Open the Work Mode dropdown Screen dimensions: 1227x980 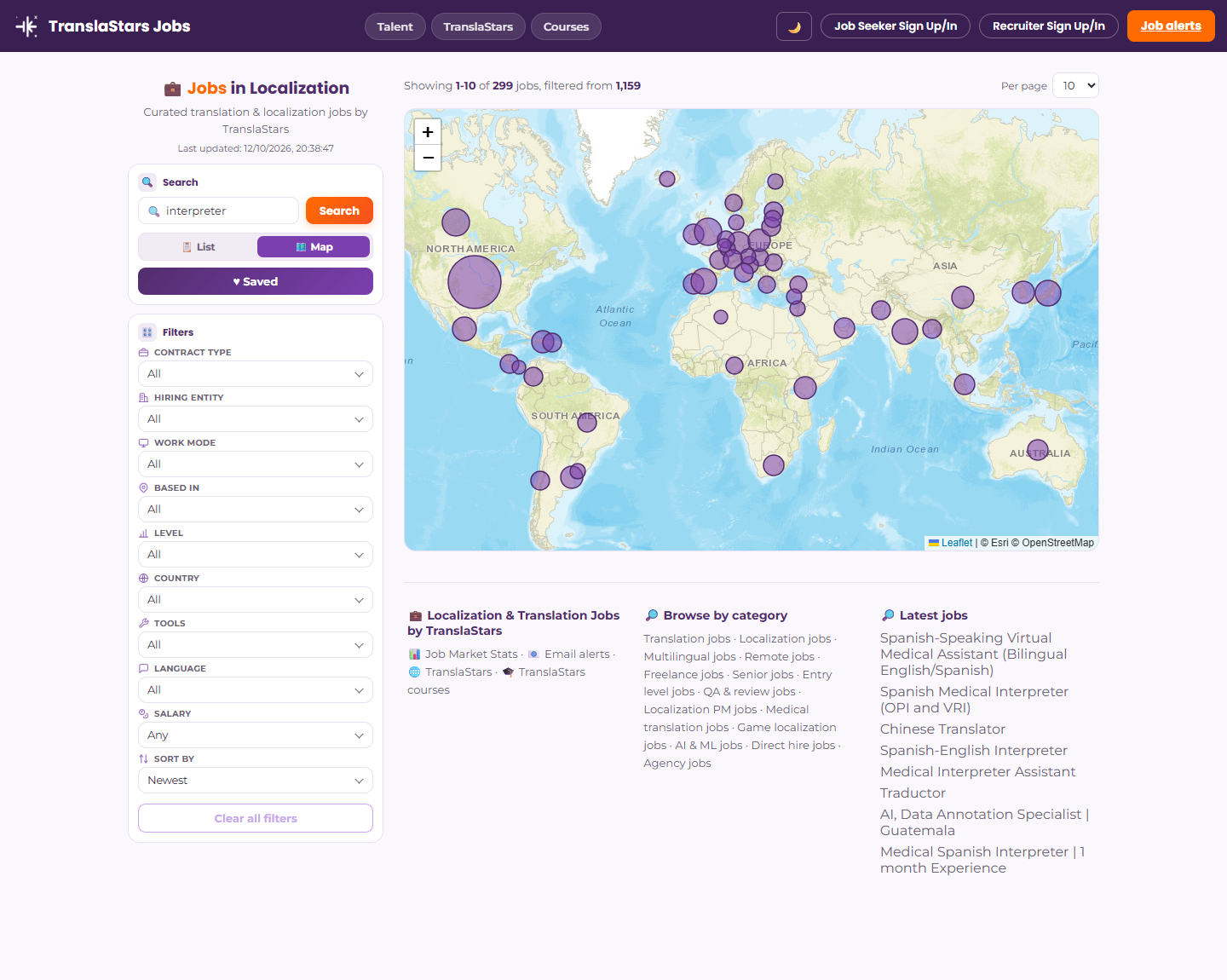point(256,464)
